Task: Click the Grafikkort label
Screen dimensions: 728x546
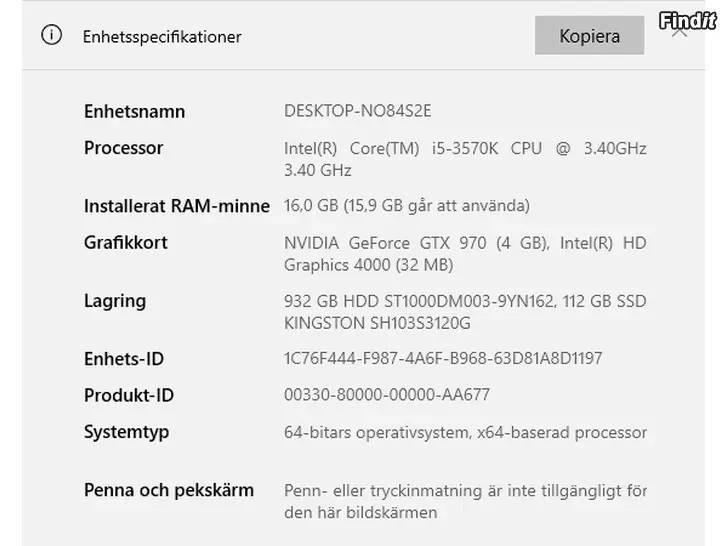Action: pyautogui.click(x=125, y=242)
